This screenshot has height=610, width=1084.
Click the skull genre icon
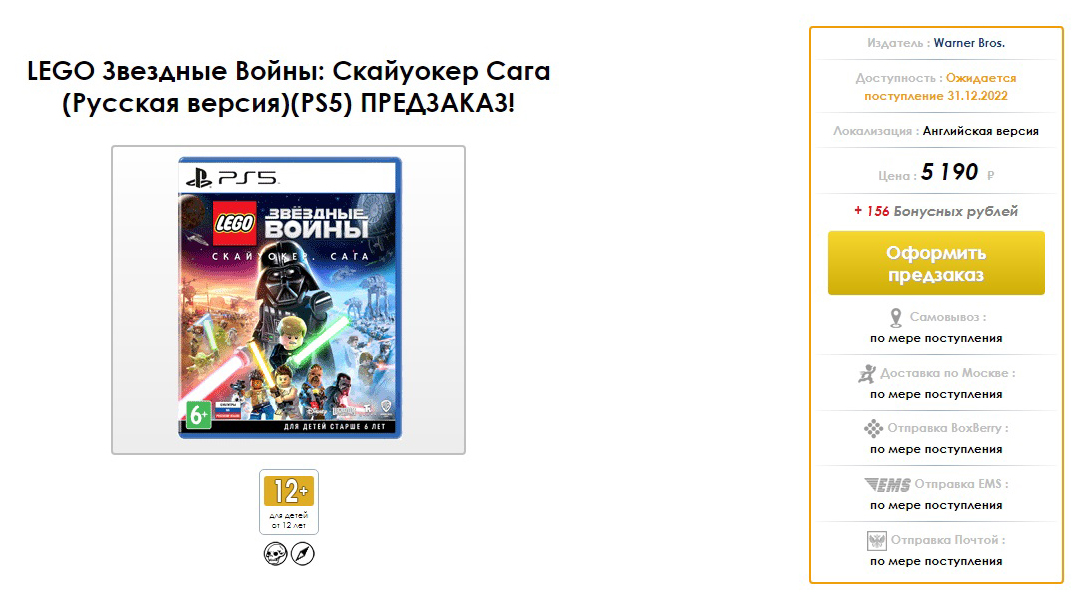(x=275, y=553)
